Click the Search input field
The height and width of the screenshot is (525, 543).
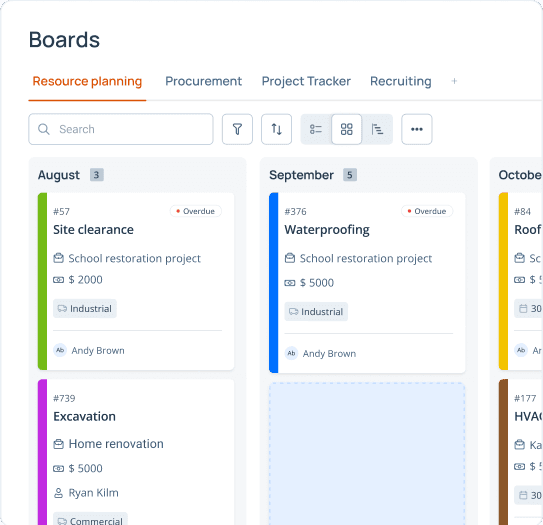tap(121, 129)
